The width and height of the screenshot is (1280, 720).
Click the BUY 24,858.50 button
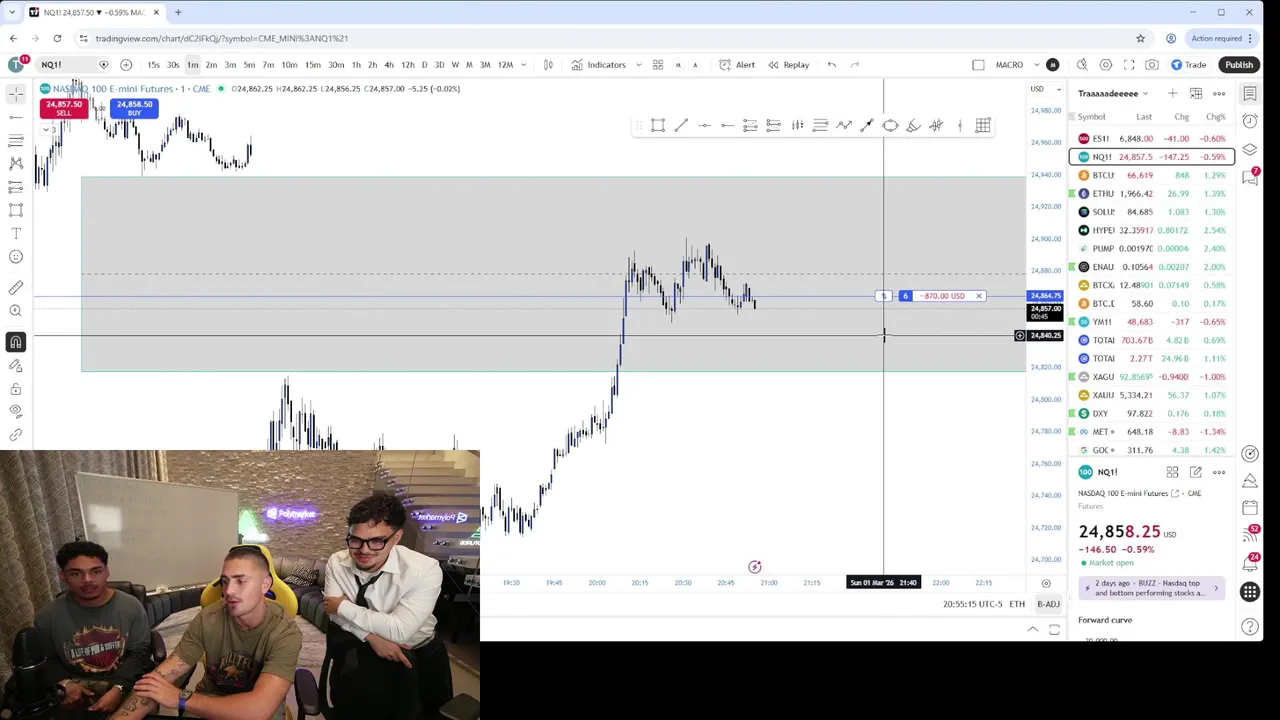[x=134, y=108]
